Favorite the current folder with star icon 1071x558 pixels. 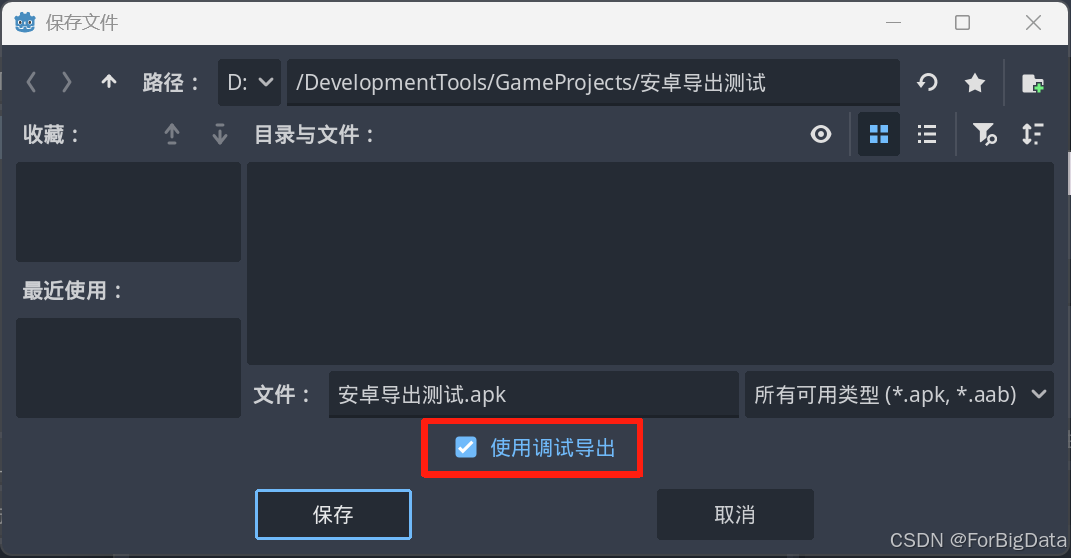[975, 83]
